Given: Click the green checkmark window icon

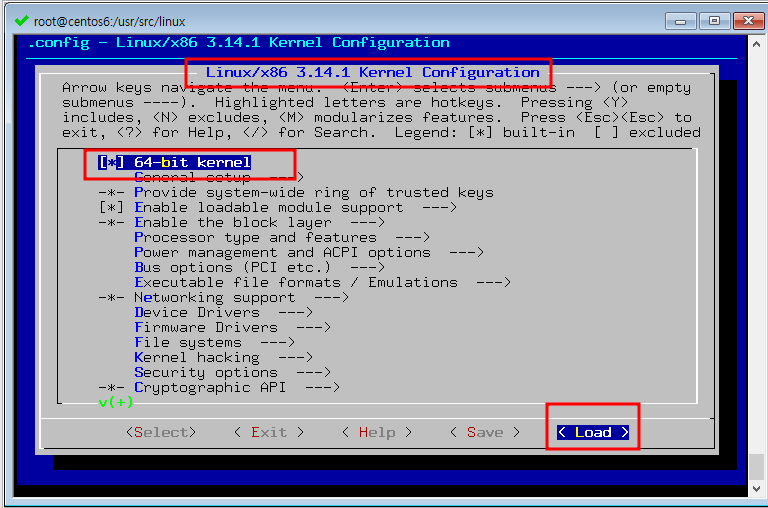Looking at the screenshot, I should pyautogui.click(x=21, y=21).
